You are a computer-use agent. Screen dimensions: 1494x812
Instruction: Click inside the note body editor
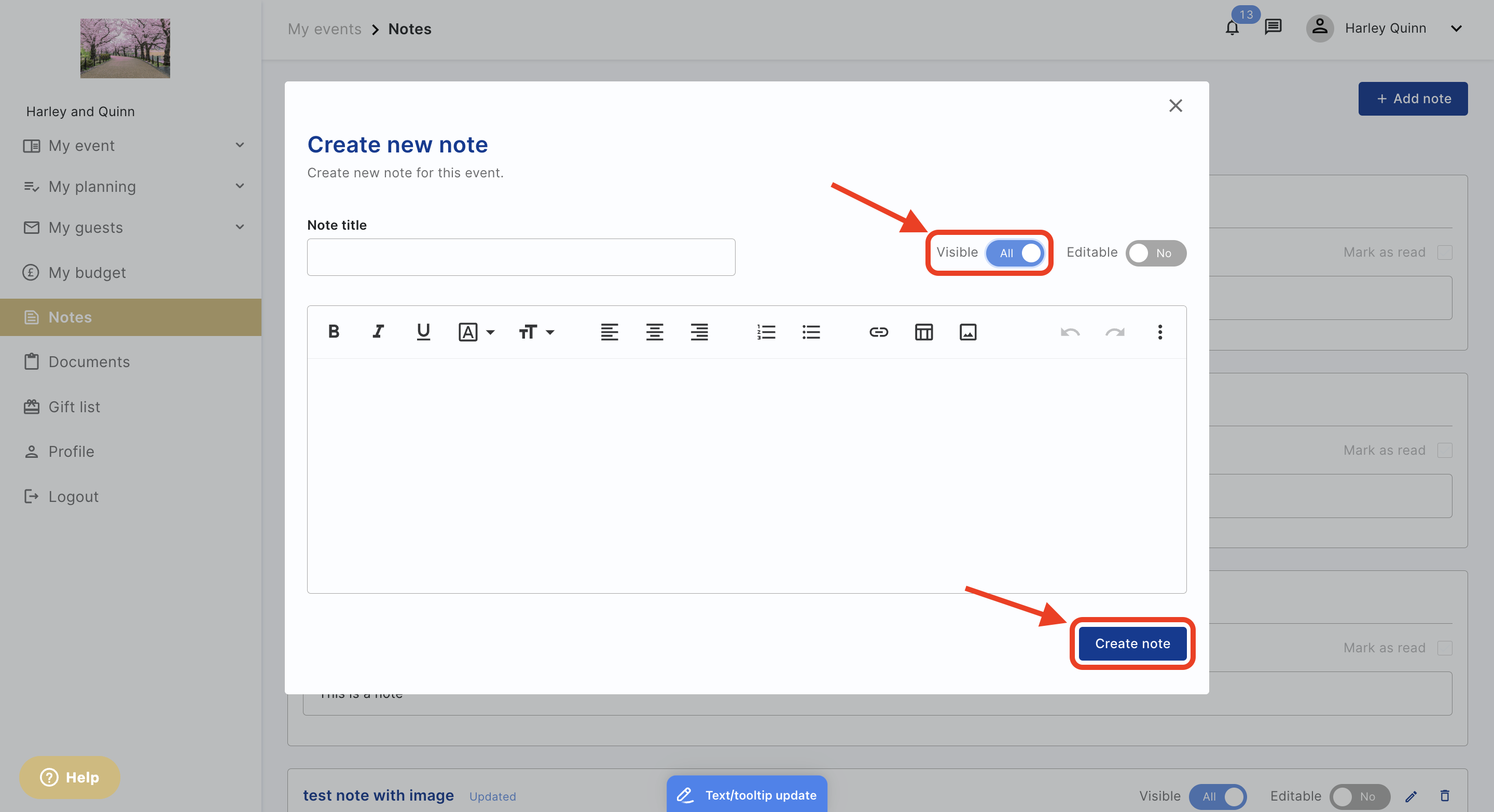pyautogui.click(x=746, y=475)
